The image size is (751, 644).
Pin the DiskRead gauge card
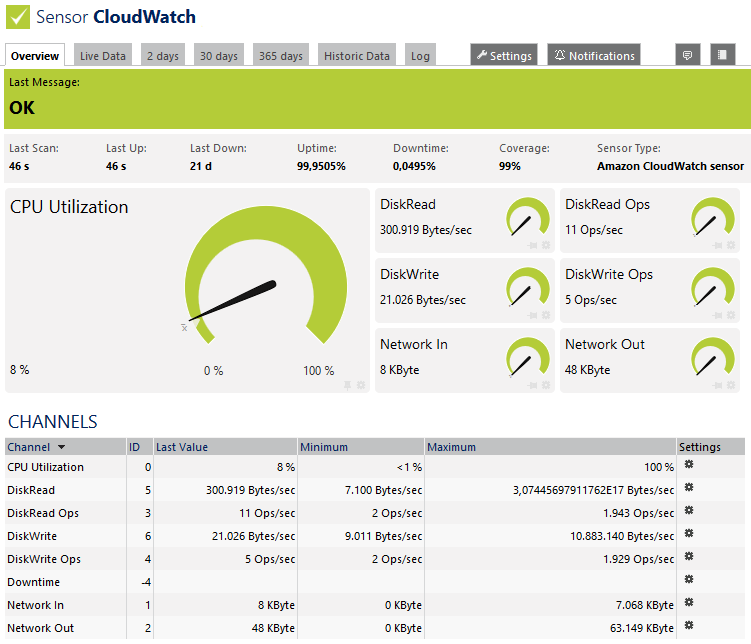[533, 245]
